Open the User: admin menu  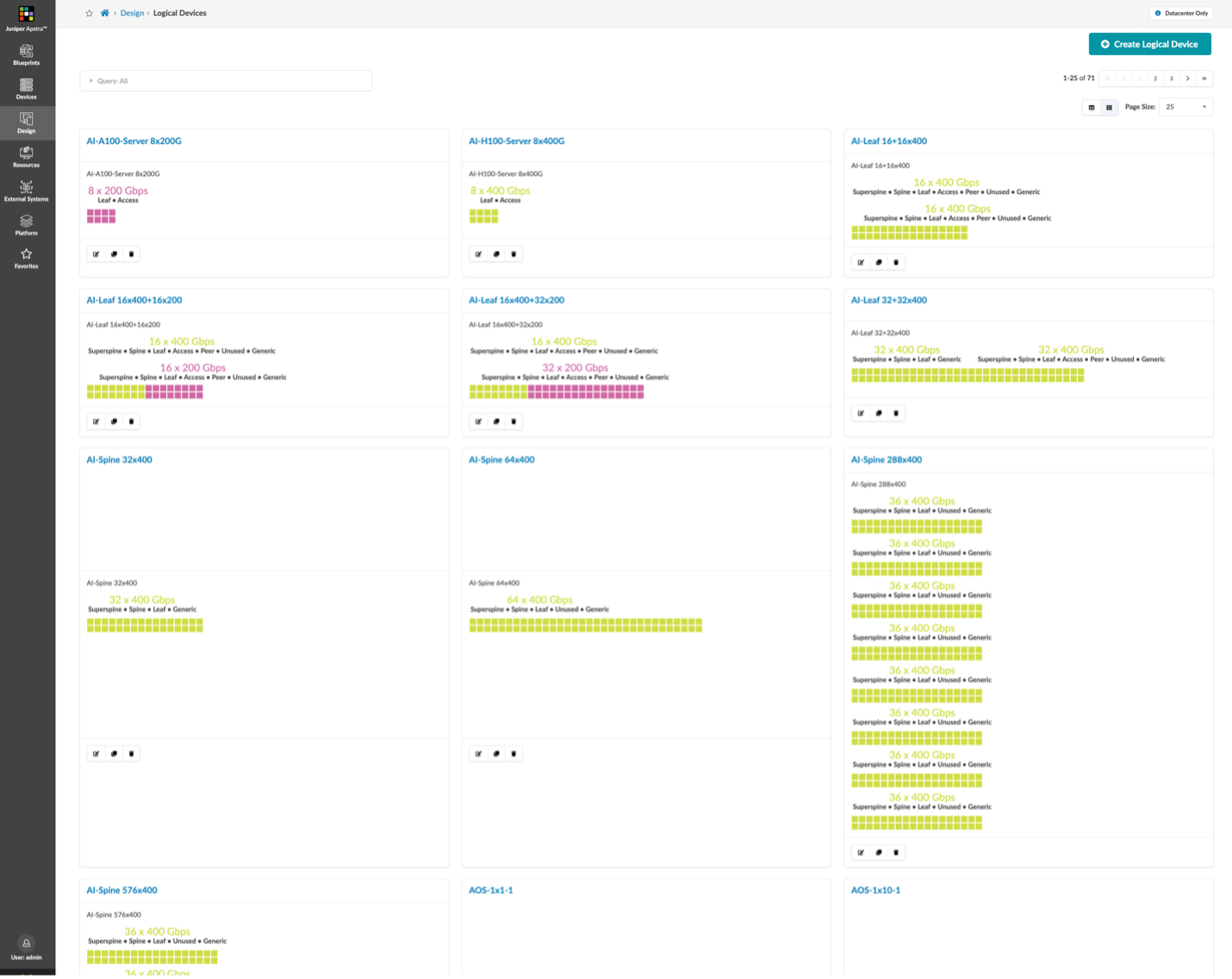click(27, 948)
